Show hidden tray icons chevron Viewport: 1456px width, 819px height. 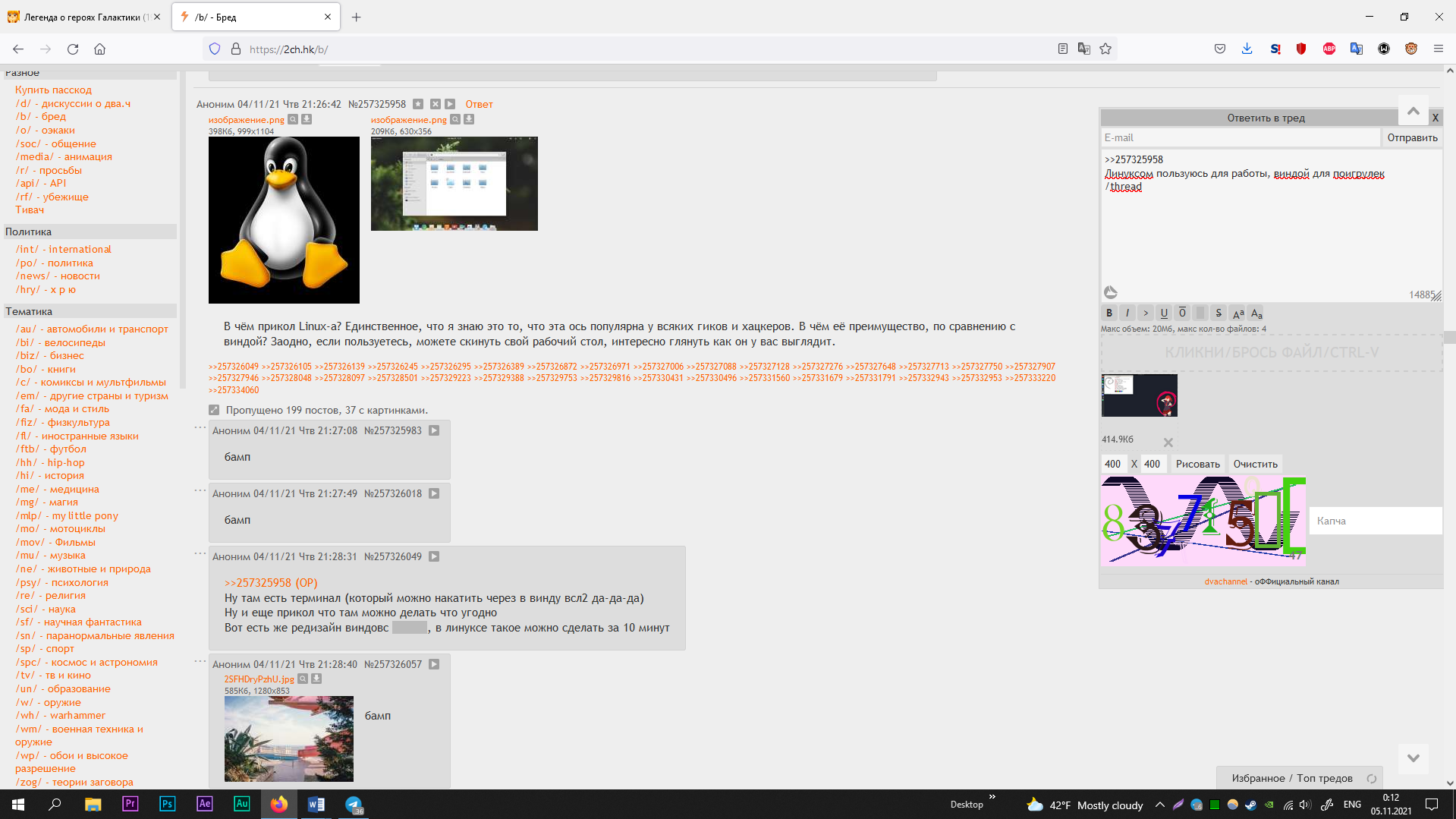click(1159, 805)
